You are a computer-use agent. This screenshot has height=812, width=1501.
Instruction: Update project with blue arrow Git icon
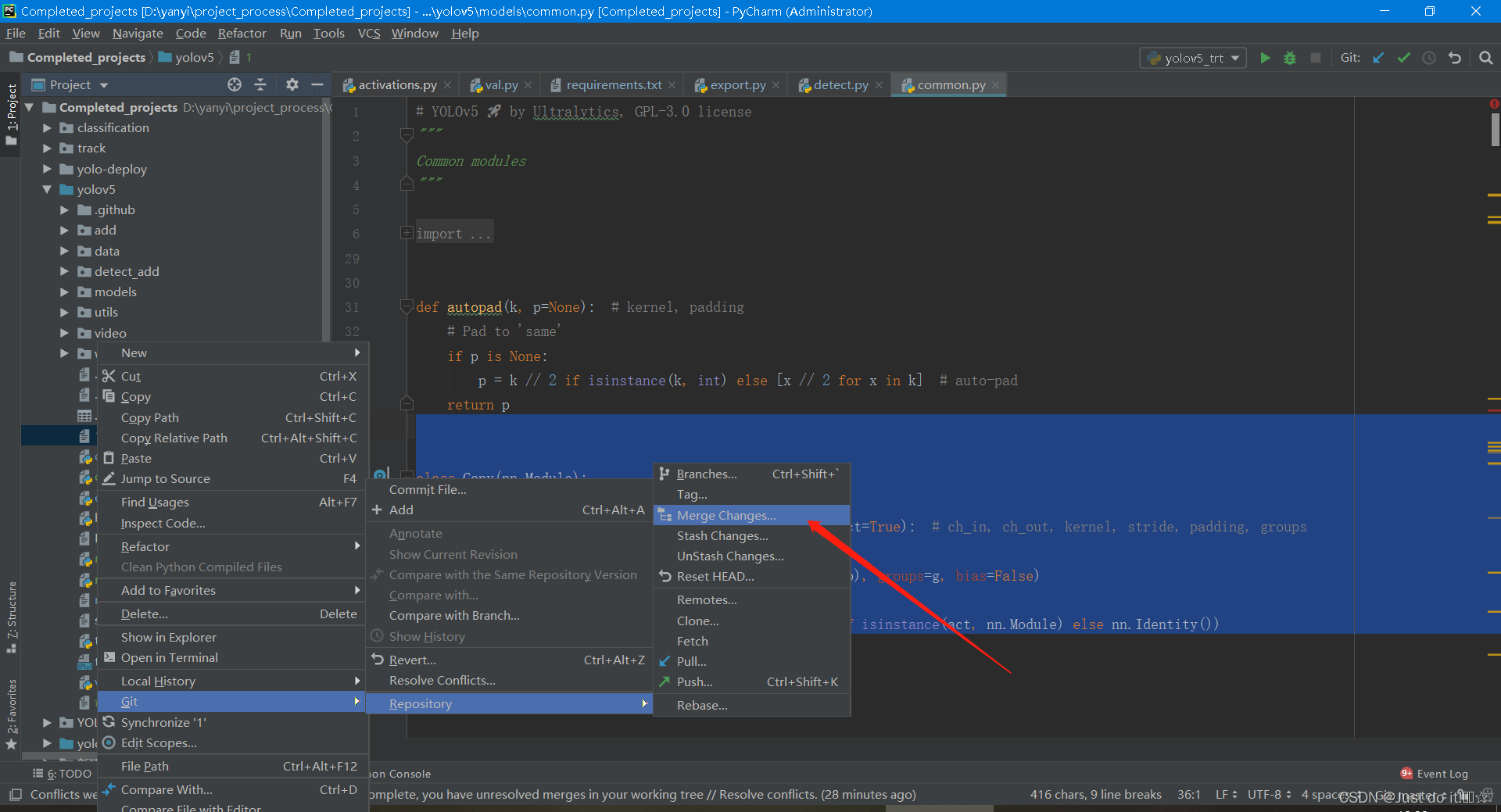coord(1378,58)
